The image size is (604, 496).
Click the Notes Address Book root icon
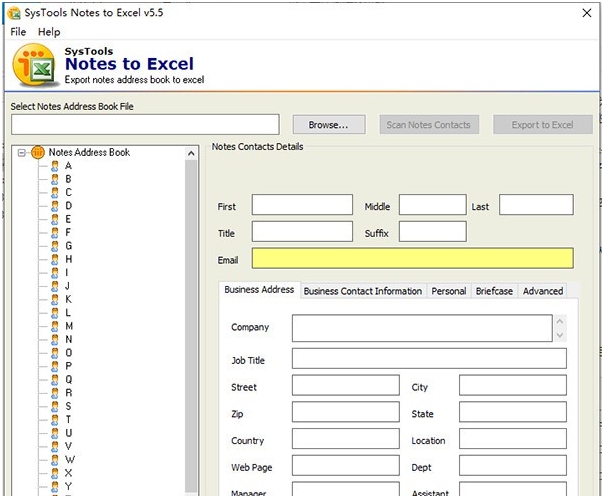pyautogui.click(x=38, y=152)
